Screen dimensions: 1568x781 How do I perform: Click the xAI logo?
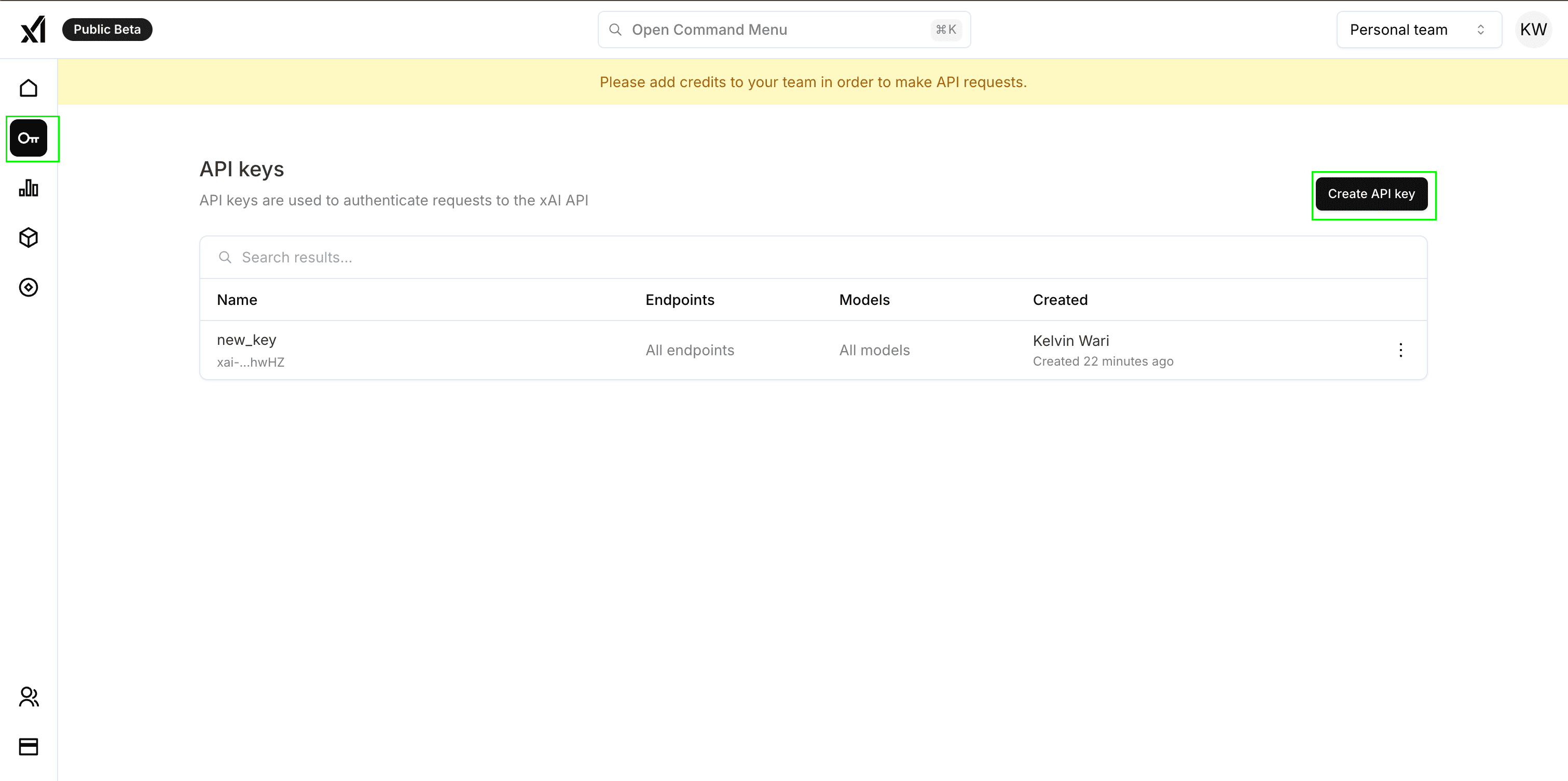[33, 29]
